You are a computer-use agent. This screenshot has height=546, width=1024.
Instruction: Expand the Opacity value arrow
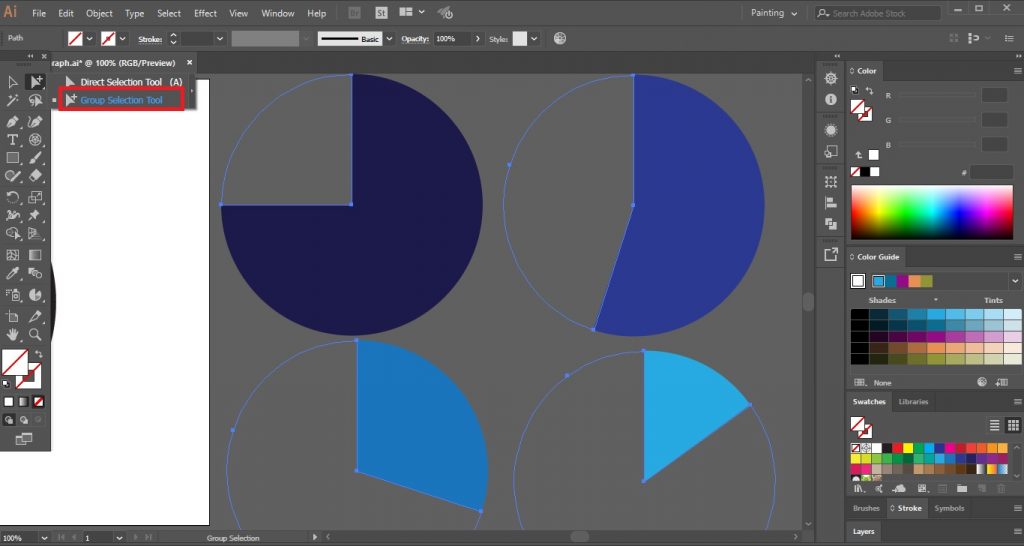click(477, 39)
